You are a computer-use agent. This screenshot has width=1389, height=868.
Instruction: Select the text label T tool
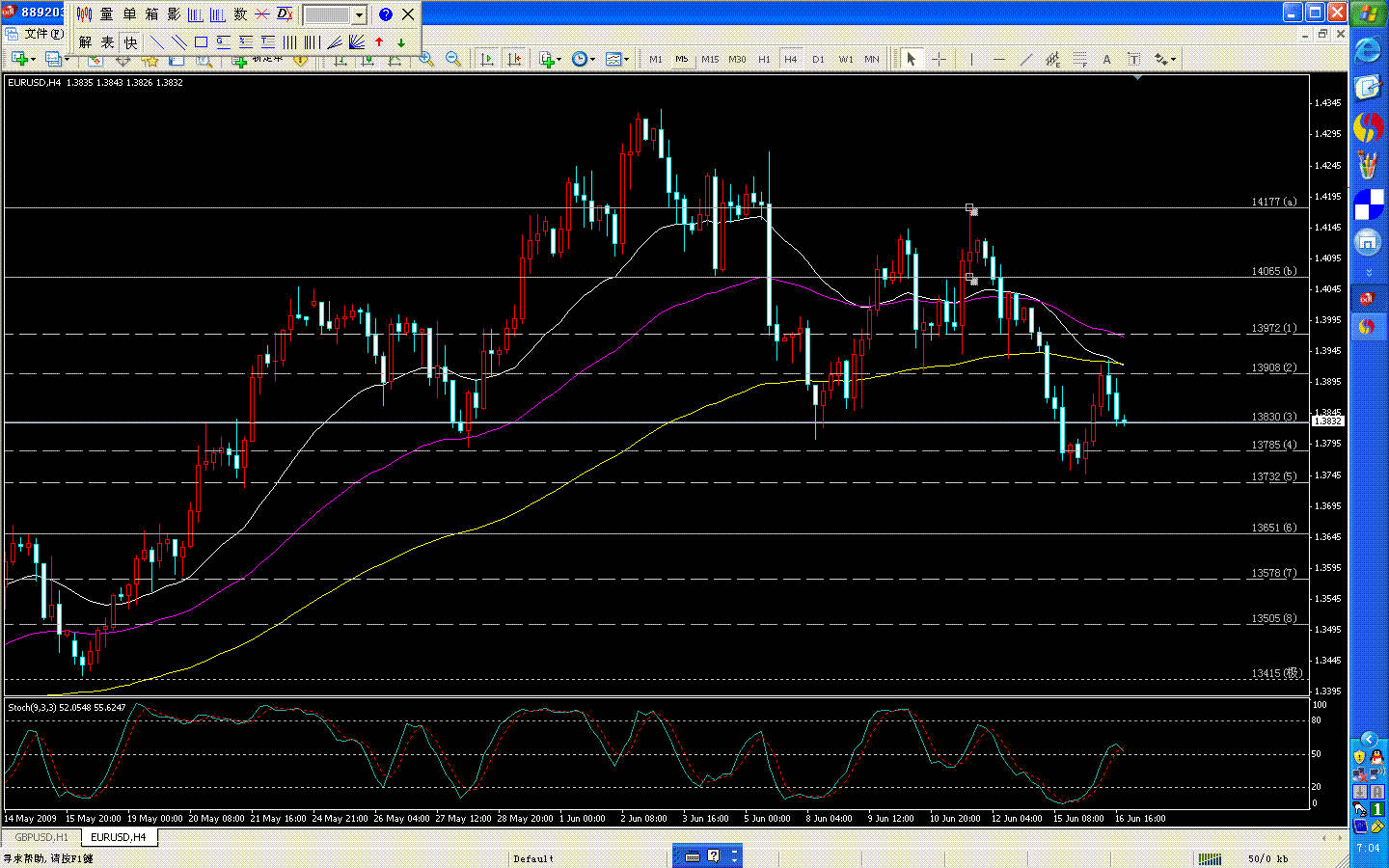coord(1133,59)
